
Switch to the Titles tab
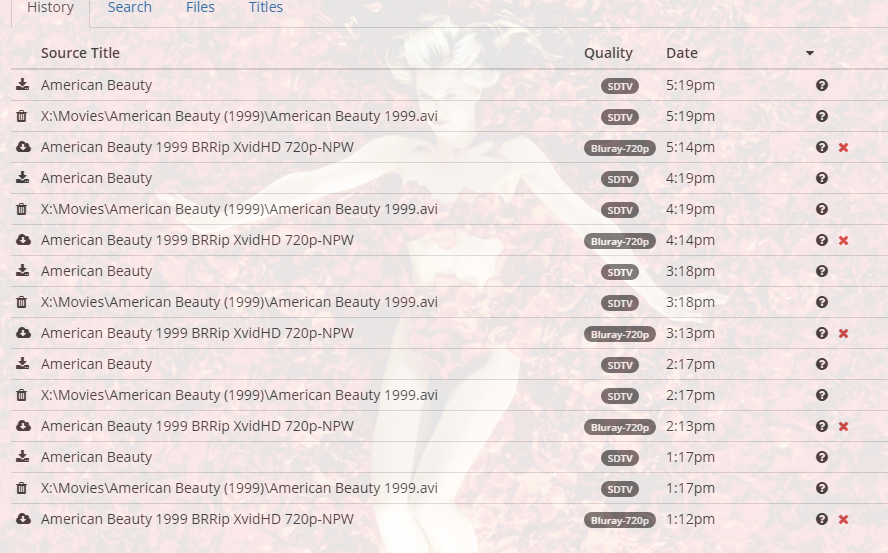[x=266, y=7]
